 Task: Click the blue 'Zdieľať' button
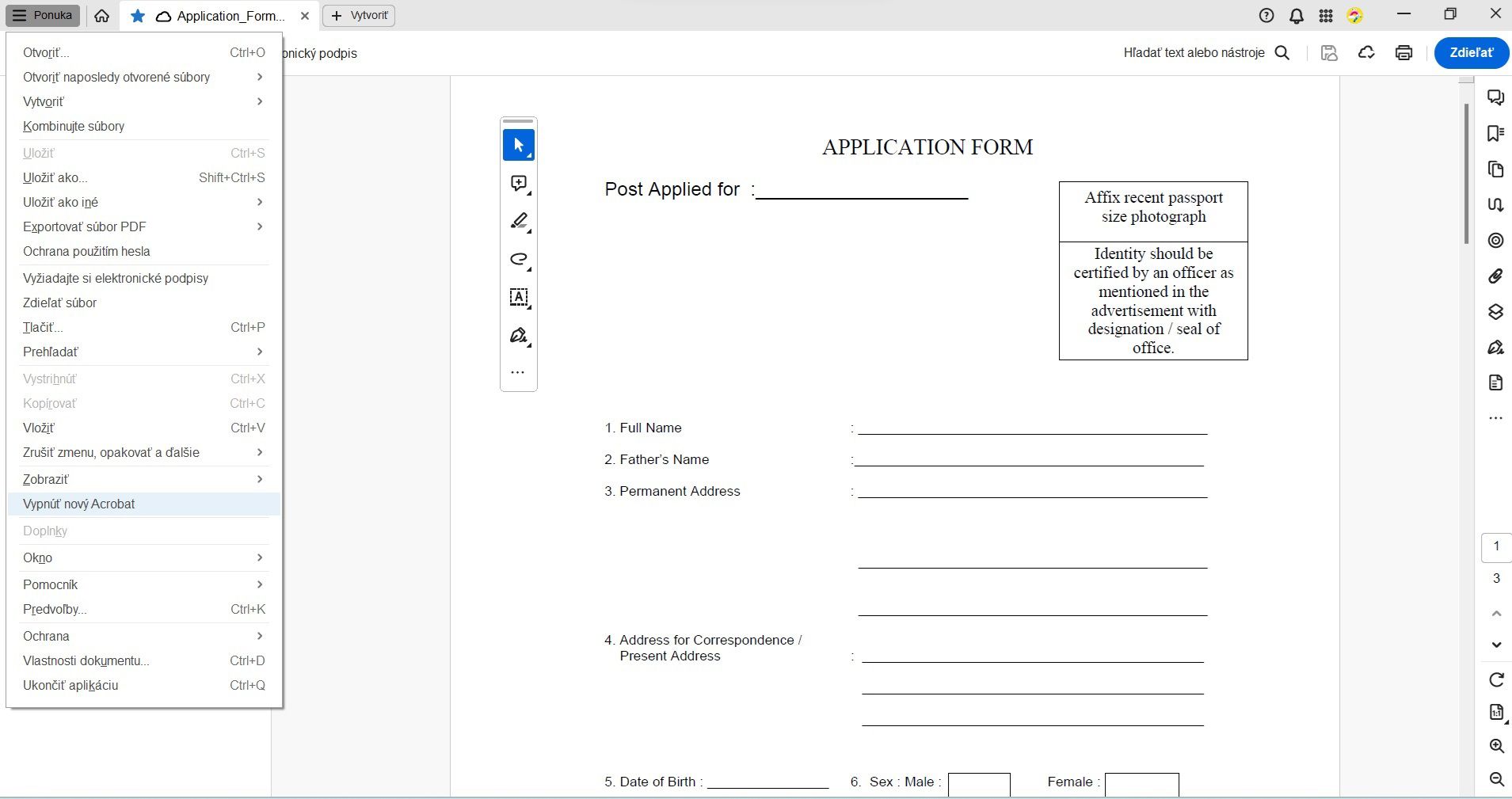click(1471, 53)
